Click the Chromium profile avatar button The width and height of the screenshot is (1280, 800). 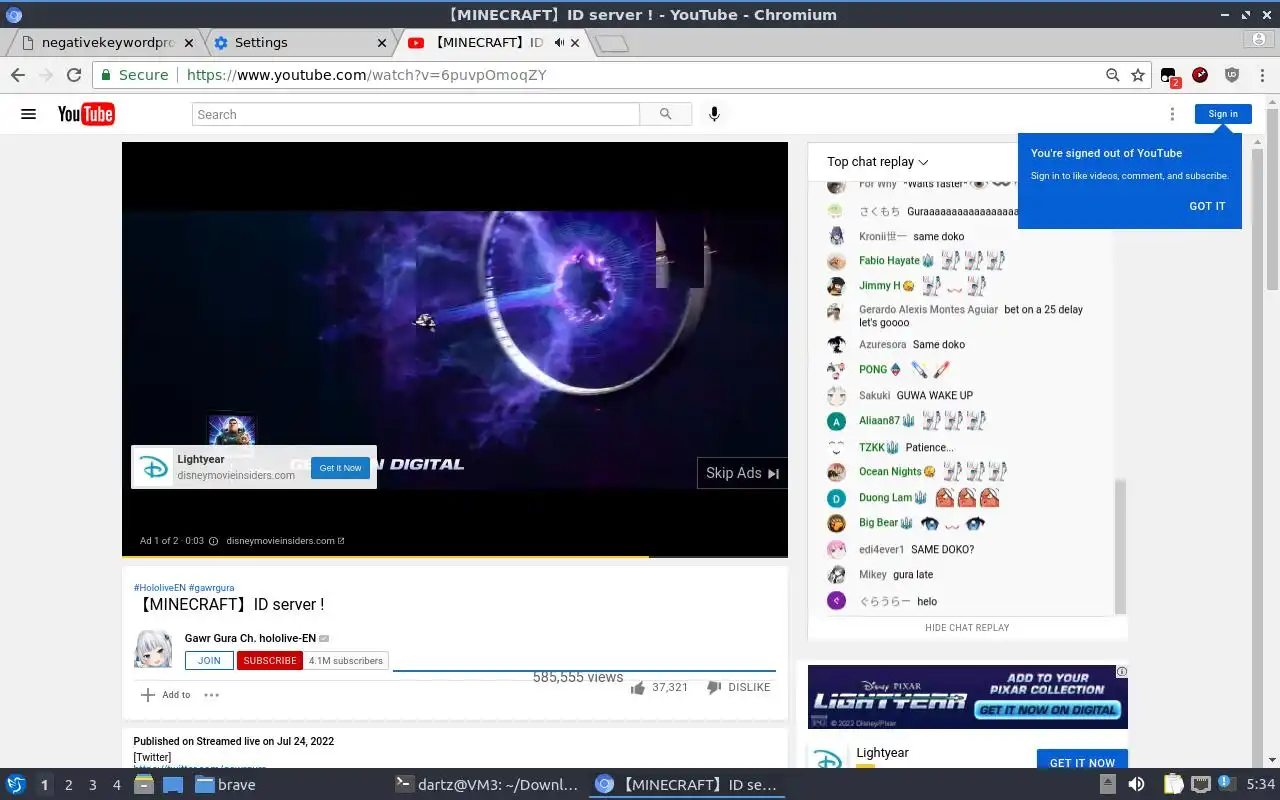1259,40
